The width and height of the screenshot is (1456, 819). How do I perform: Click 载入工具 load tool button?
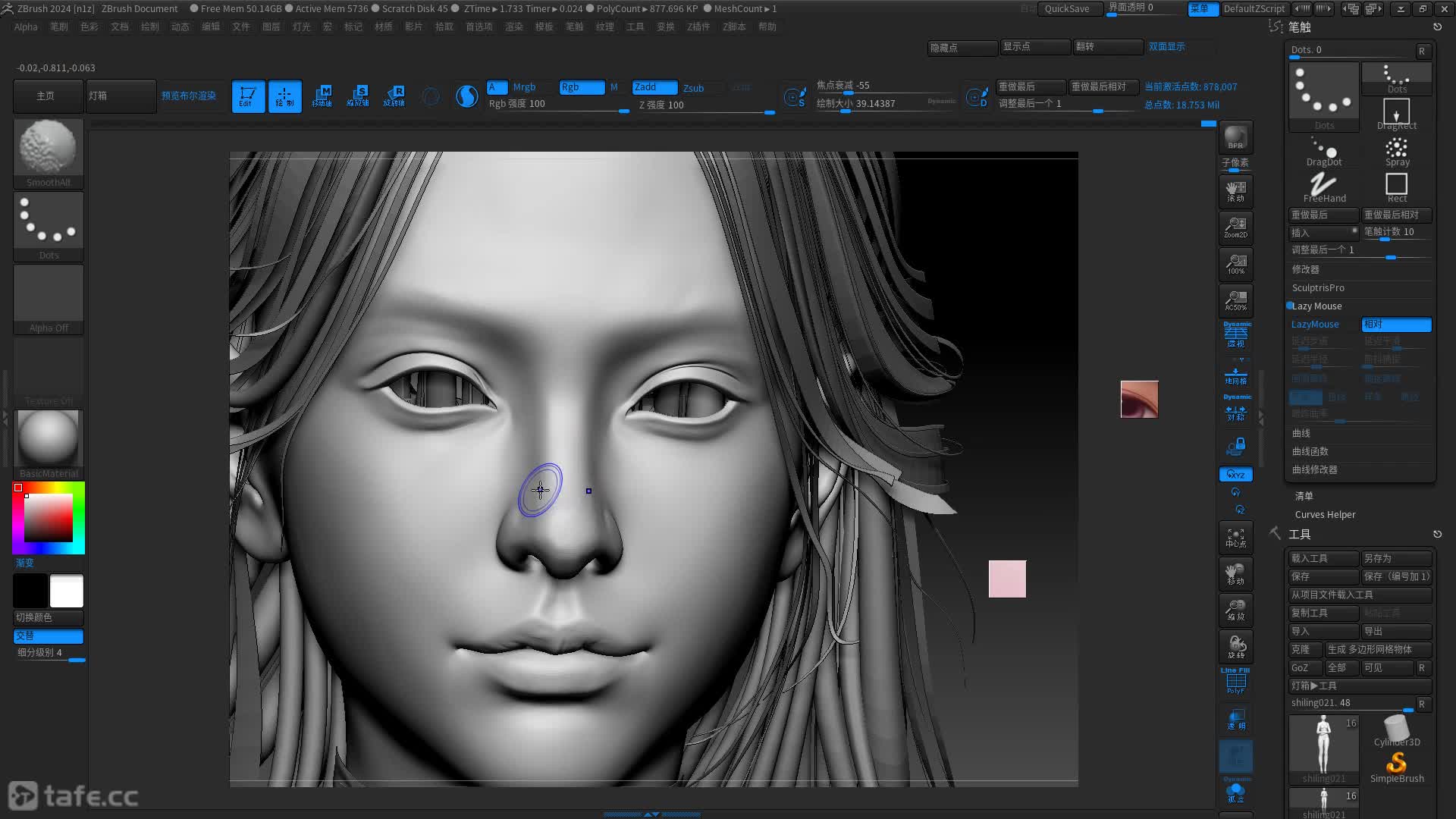point(1323,559)
